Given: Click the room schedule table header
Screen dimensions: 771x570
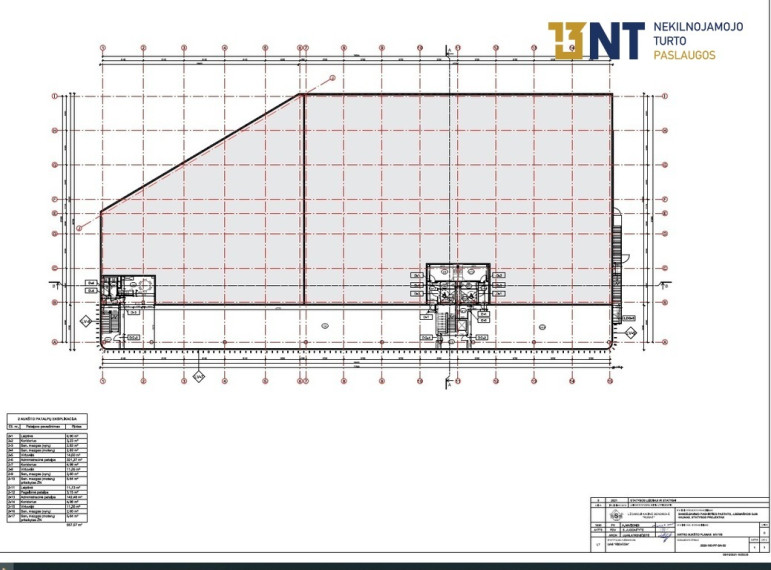Looking at the screenshot, I should pos(47,421).
